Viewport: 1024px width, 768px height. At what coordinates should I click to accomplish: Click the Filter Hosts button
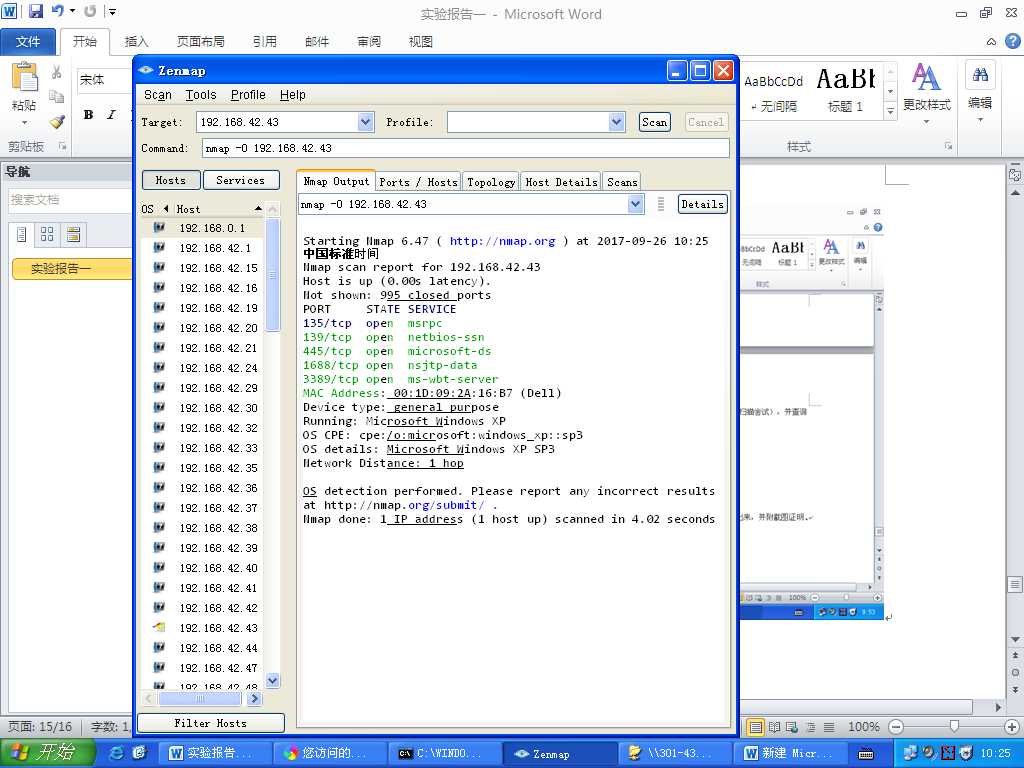(210, 723)
